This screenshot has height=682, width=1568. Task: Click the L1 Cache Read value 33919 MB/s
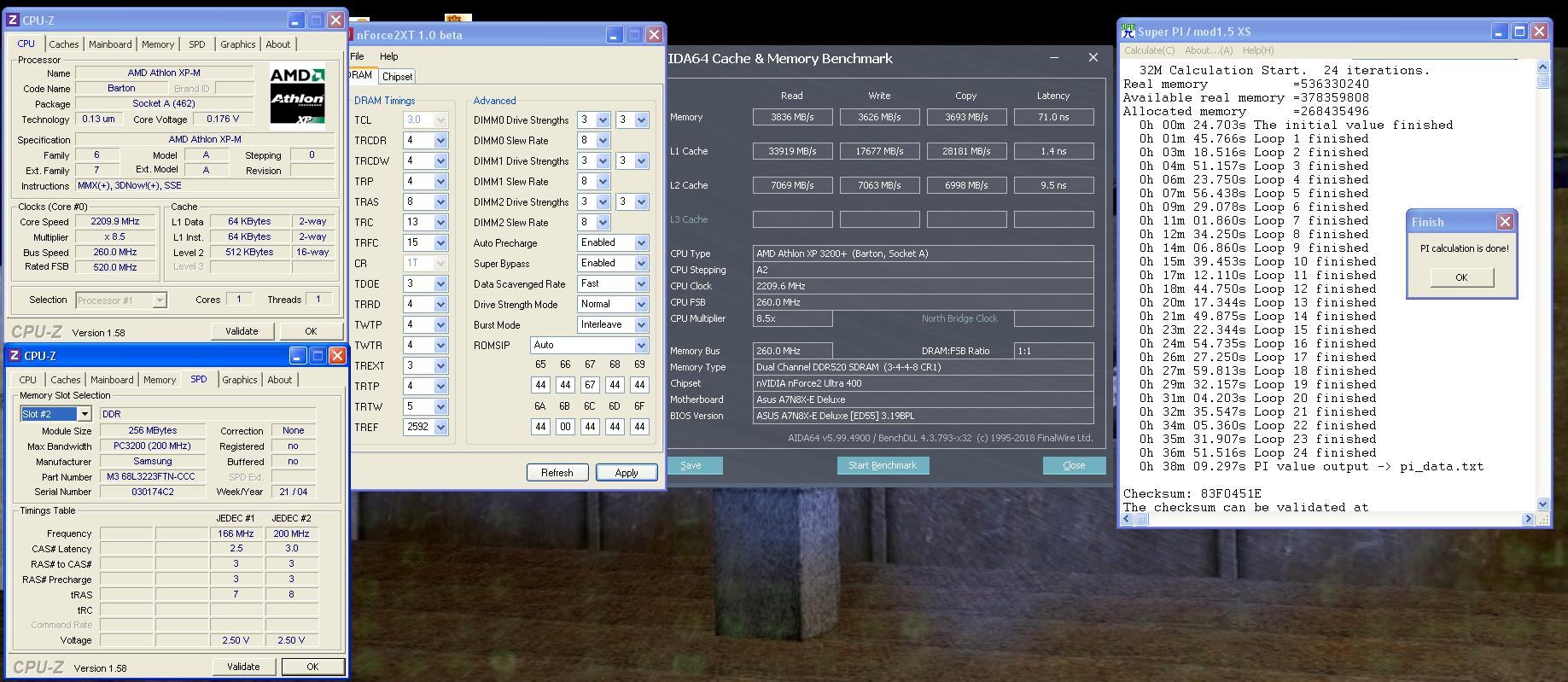coord(792,151)
